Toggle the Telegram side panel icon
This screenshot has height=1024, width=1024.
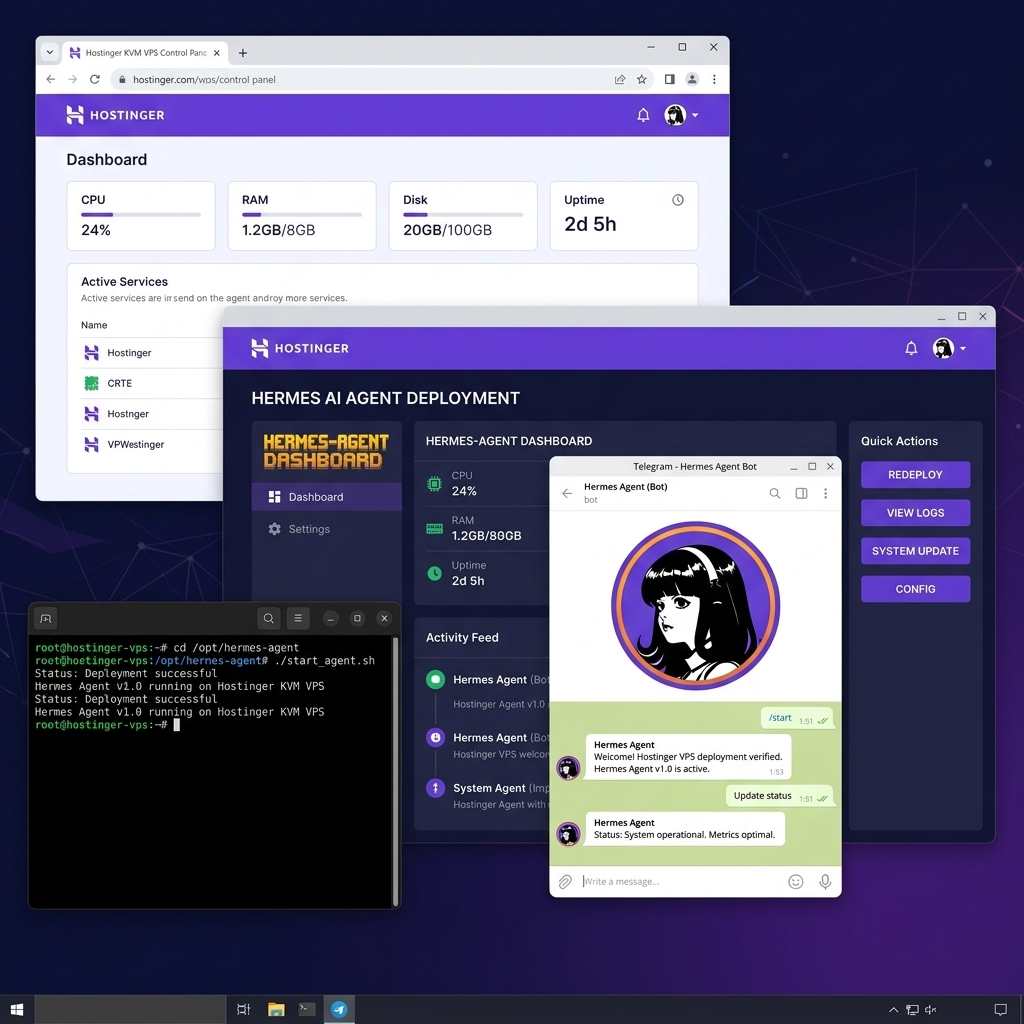point(801,493)
